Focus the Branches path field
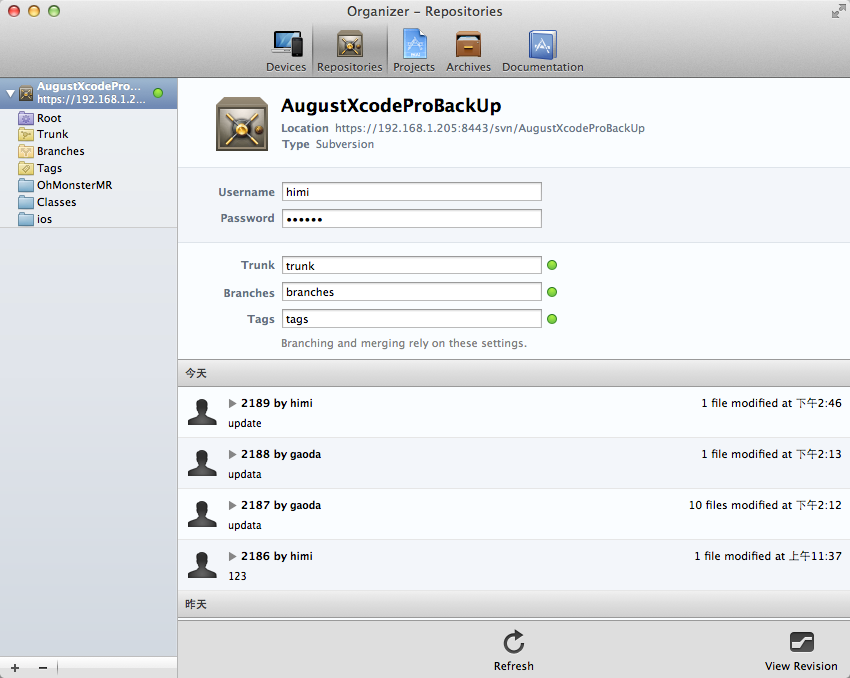850x678 pixels. (411, 292)
